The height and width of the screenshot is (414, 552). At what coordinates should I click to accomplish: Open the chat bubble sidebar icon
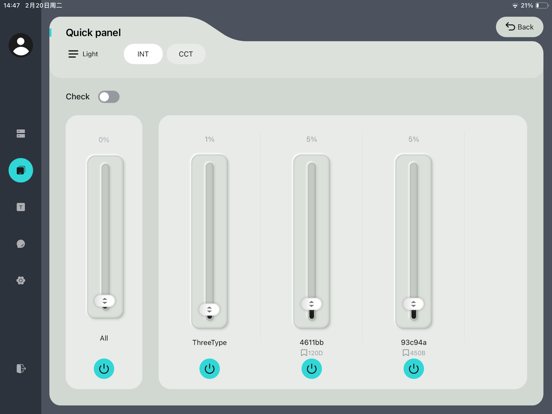(21, 244)
